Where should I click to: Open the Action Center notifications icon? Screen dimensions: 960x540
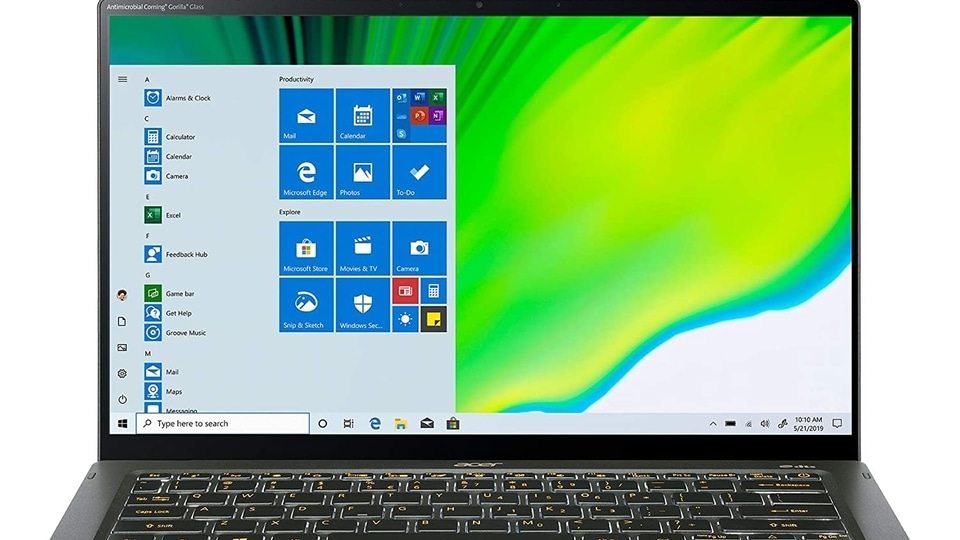click(x=837, y=424)
